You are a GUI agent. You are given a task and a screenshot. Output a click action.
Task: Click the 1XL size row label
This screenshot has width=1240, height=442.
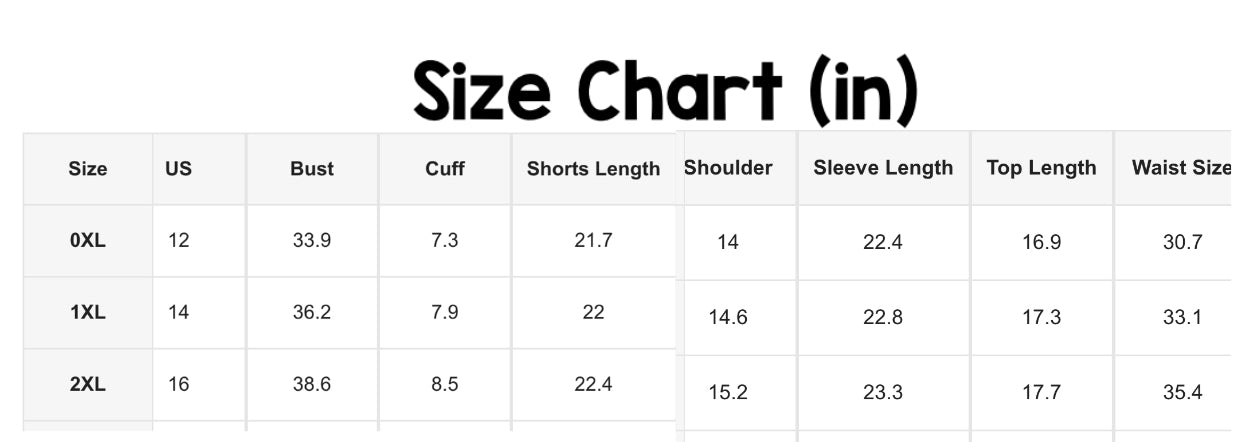pos(88,312)
